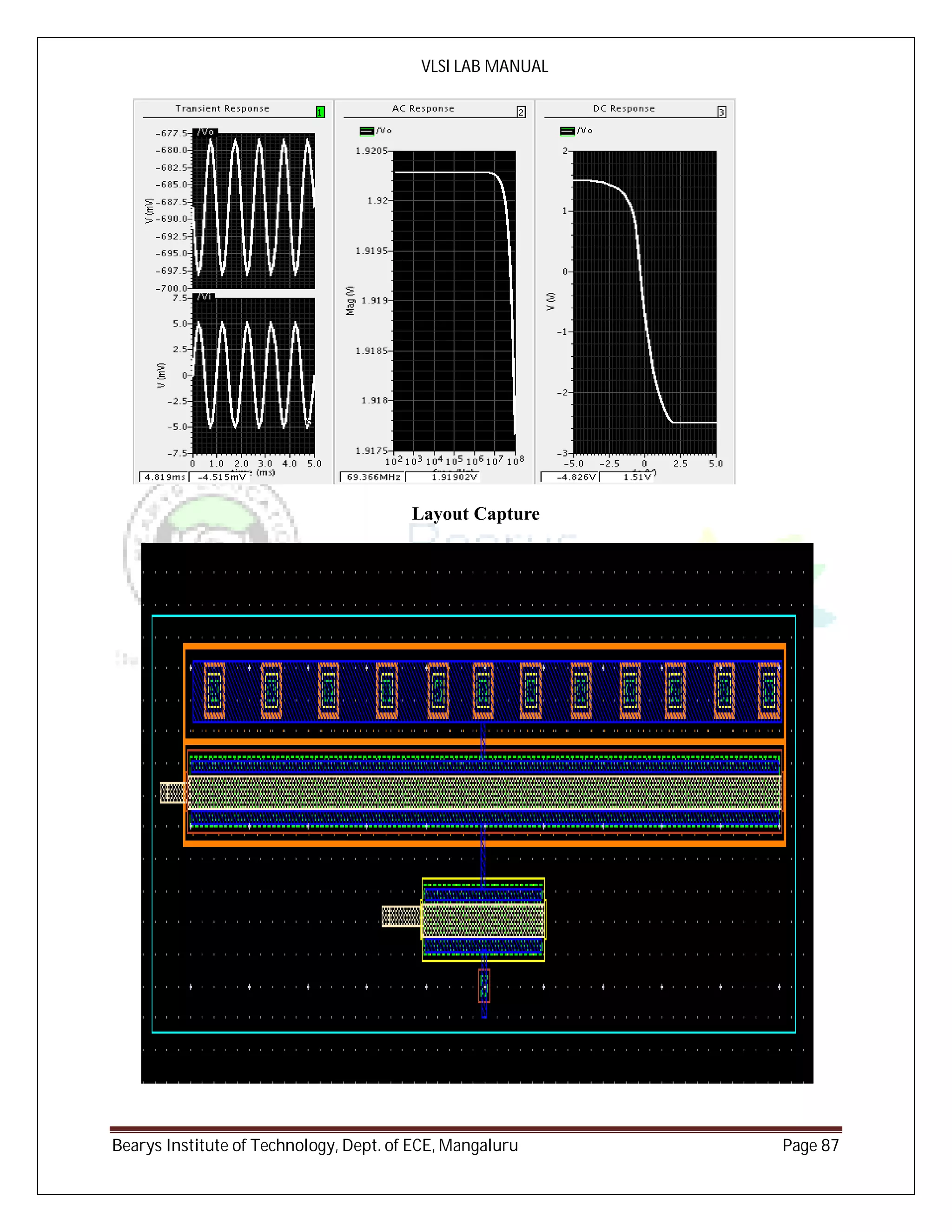Select the PMOS poly gate stub on left
The height and width of the screenshot is (1232, 952).
pyautogui.click(x=172, y=793)
